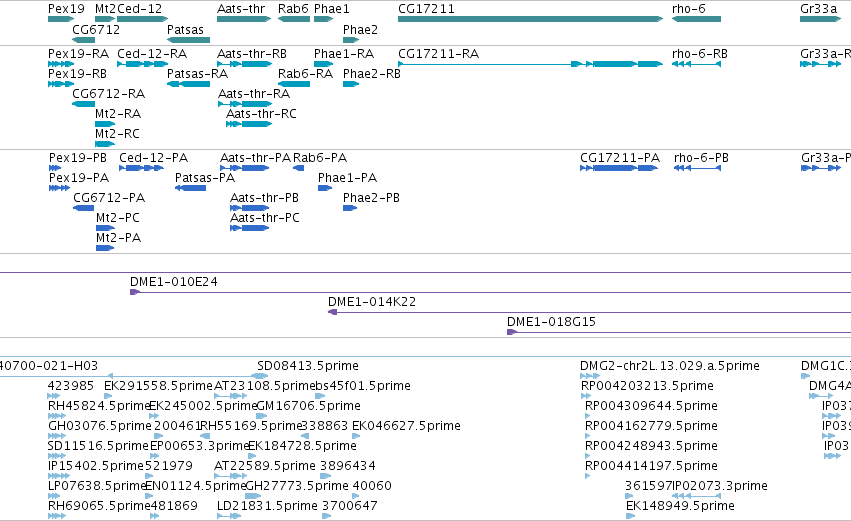Select the Patsas-PA protein feature
The image size is (851, 521).
point(190,188)
